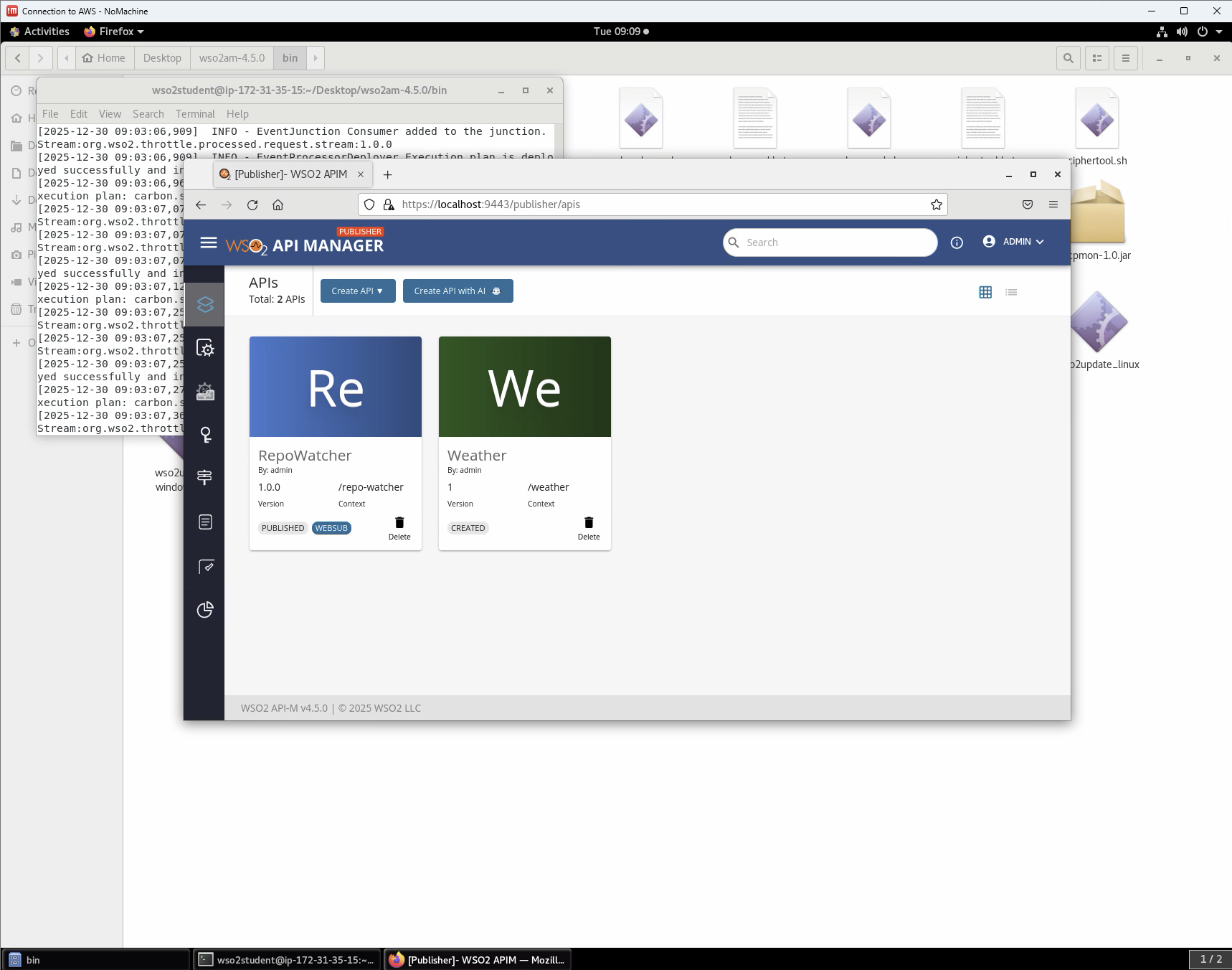Screen dimensions: 1232x970
Task: Switch to list view of APIs
Action: [1011, 292]
